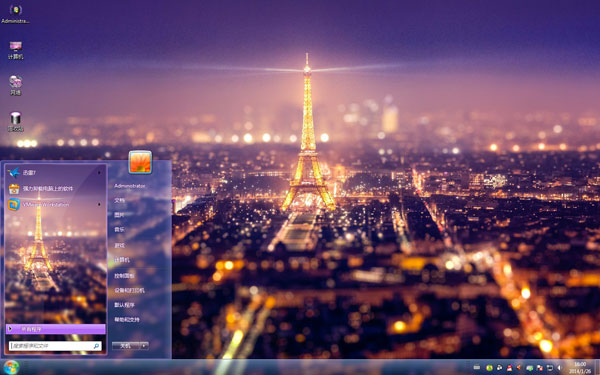
Task: Open the 计算机 (Computer) desktop icon
Action: click(x=15, y=50)
